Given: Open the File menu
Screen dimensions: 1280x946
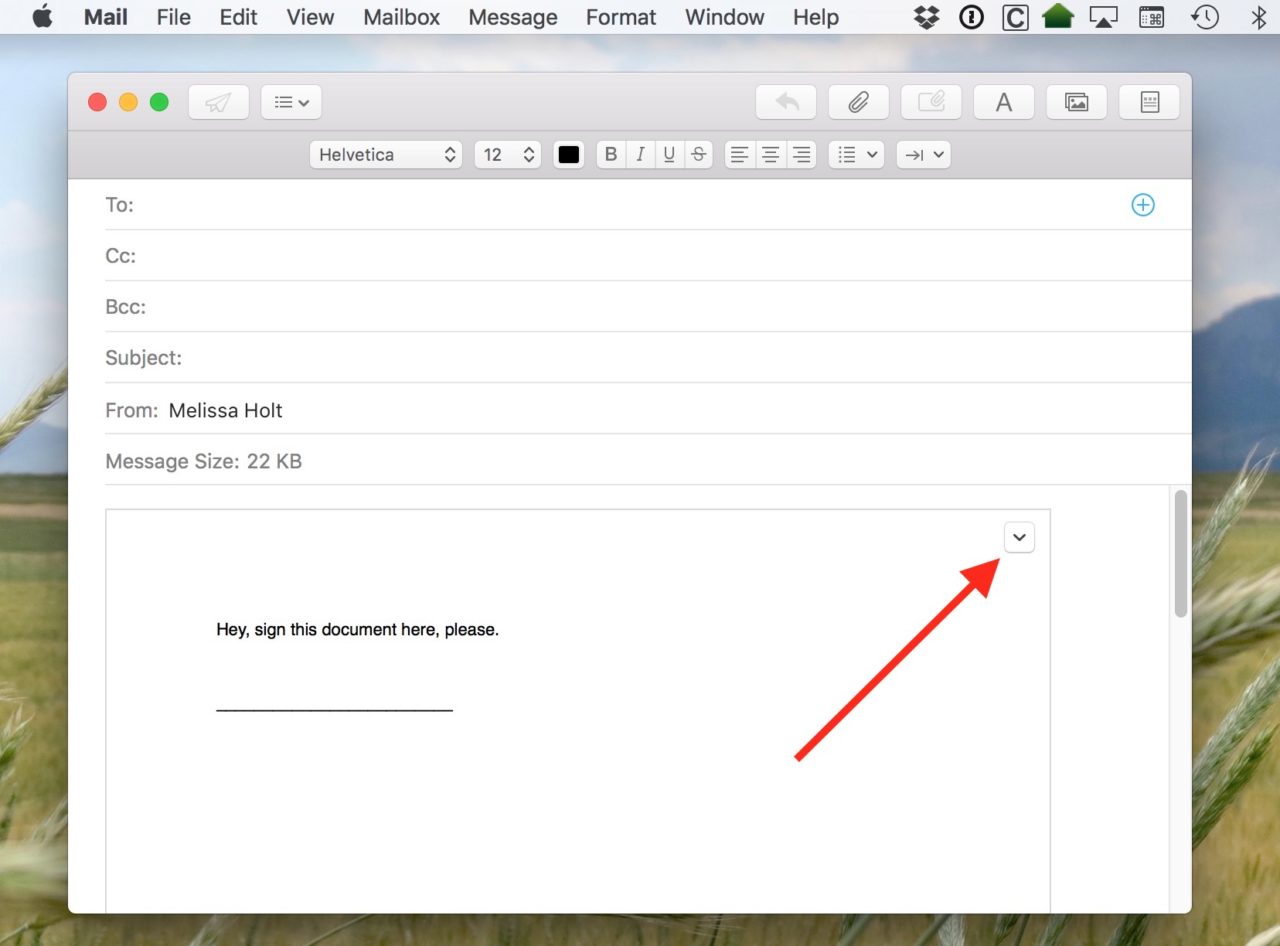Looking at the screenshot, I should (x=173, y=17).
